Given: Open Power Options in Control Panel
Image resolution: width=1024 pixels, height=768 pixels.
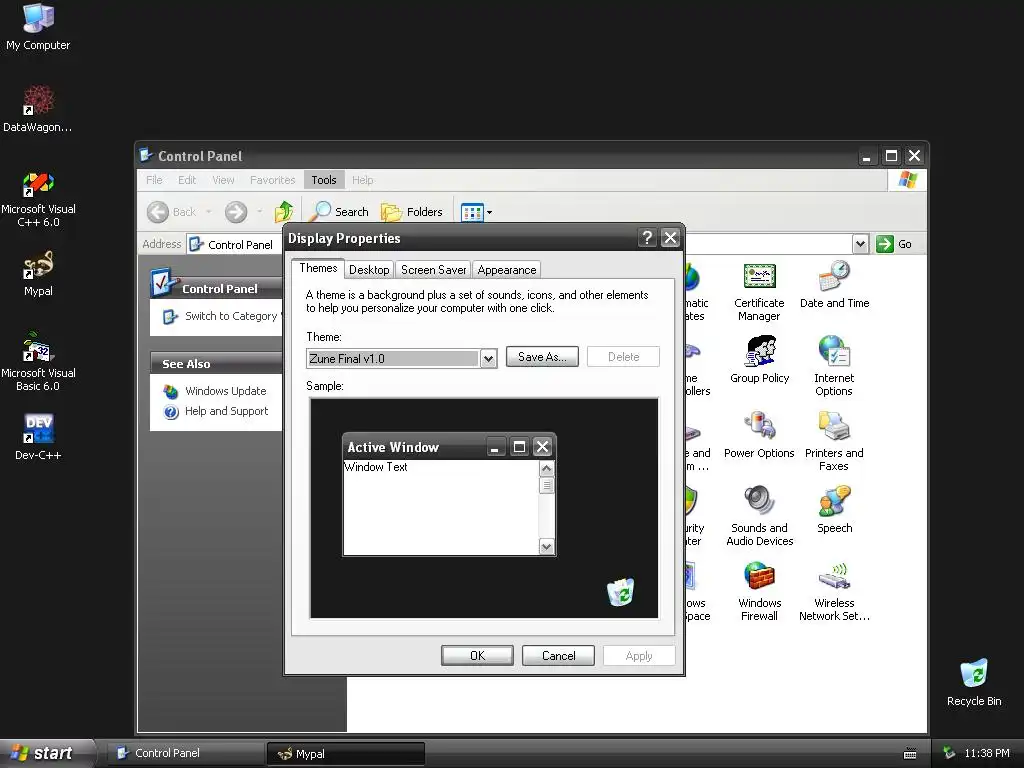Looking at the screenshot, I should point(759,435).
